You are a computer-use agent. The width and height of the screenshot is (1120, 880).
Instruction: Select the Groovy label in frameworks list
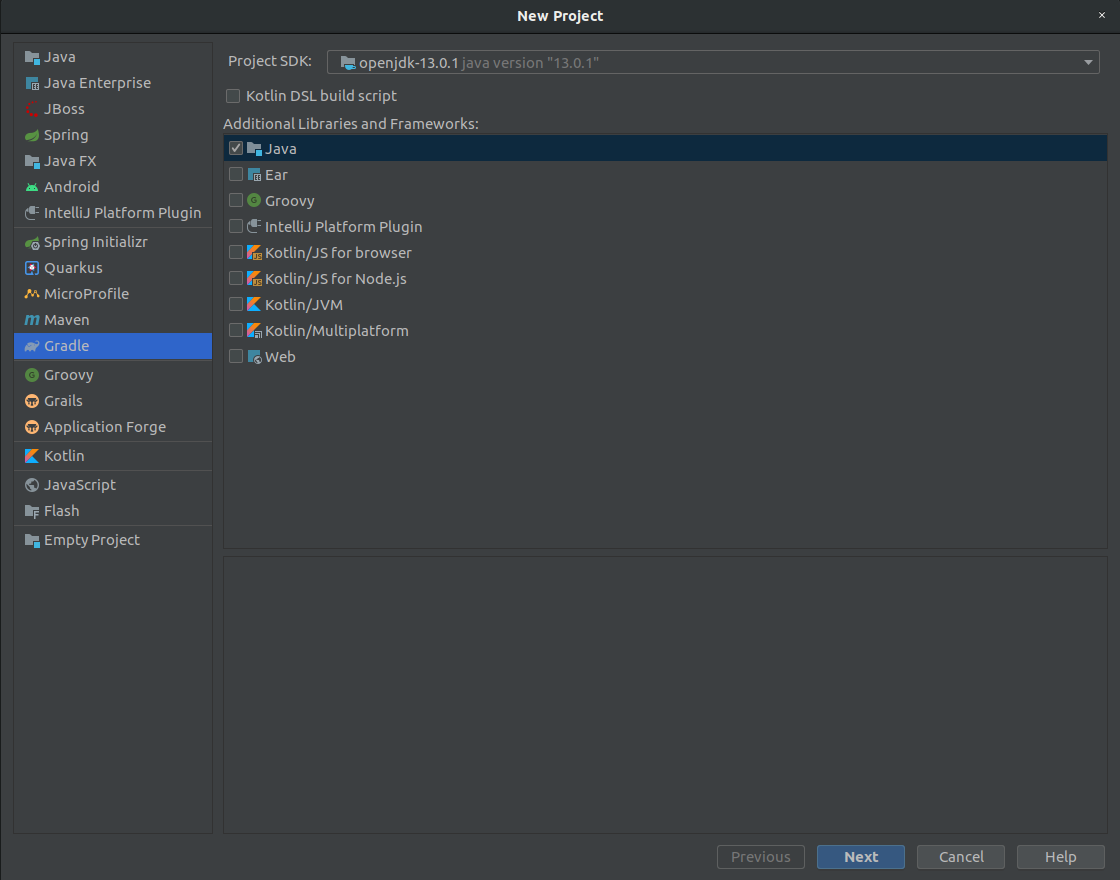(289, 201)
